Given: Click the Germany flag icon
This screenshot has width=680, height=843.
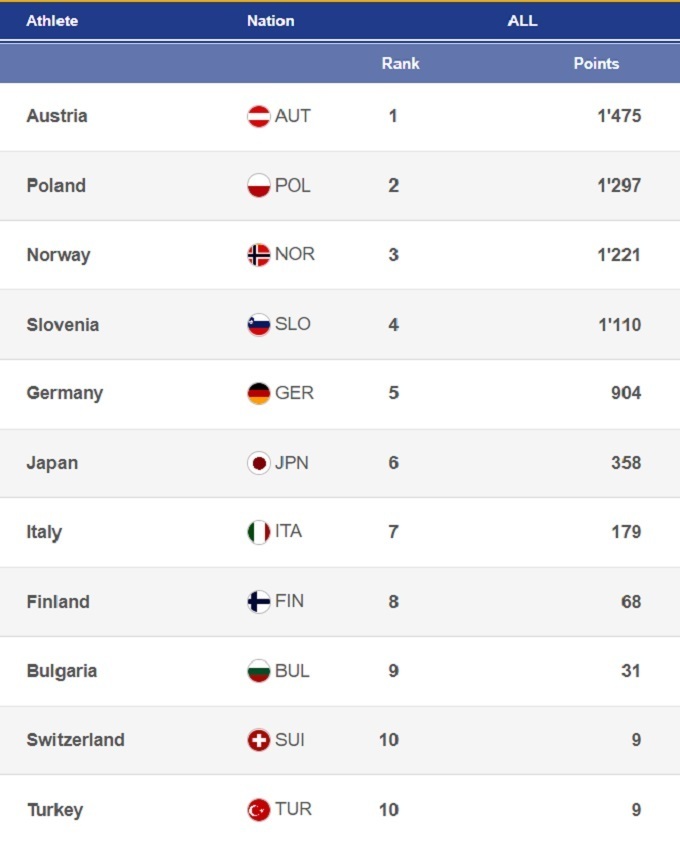Looking at the screenshot, I should tap(258, 393).
